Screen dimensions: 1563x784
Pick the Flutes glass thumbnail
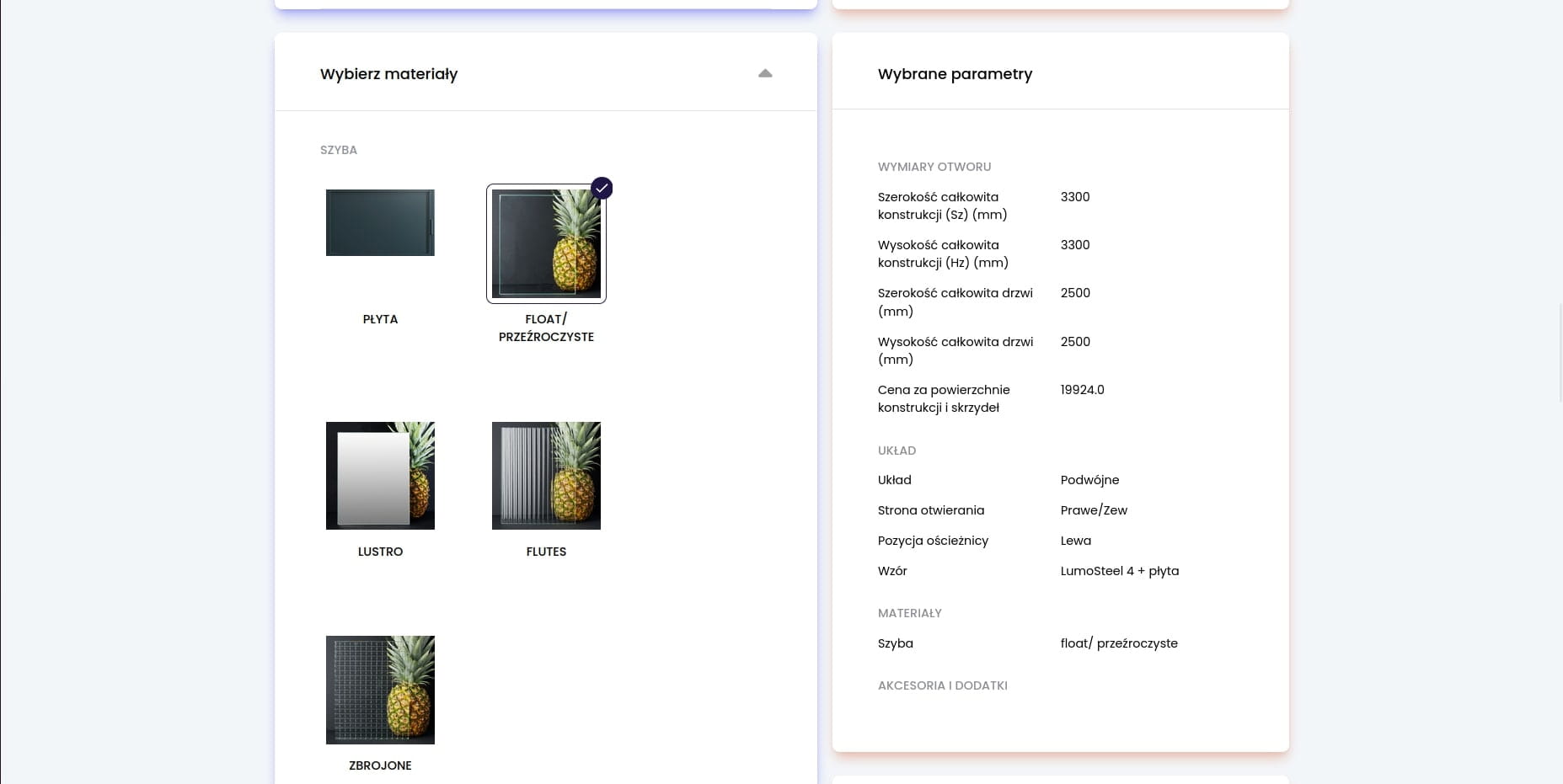click(546, 475)
